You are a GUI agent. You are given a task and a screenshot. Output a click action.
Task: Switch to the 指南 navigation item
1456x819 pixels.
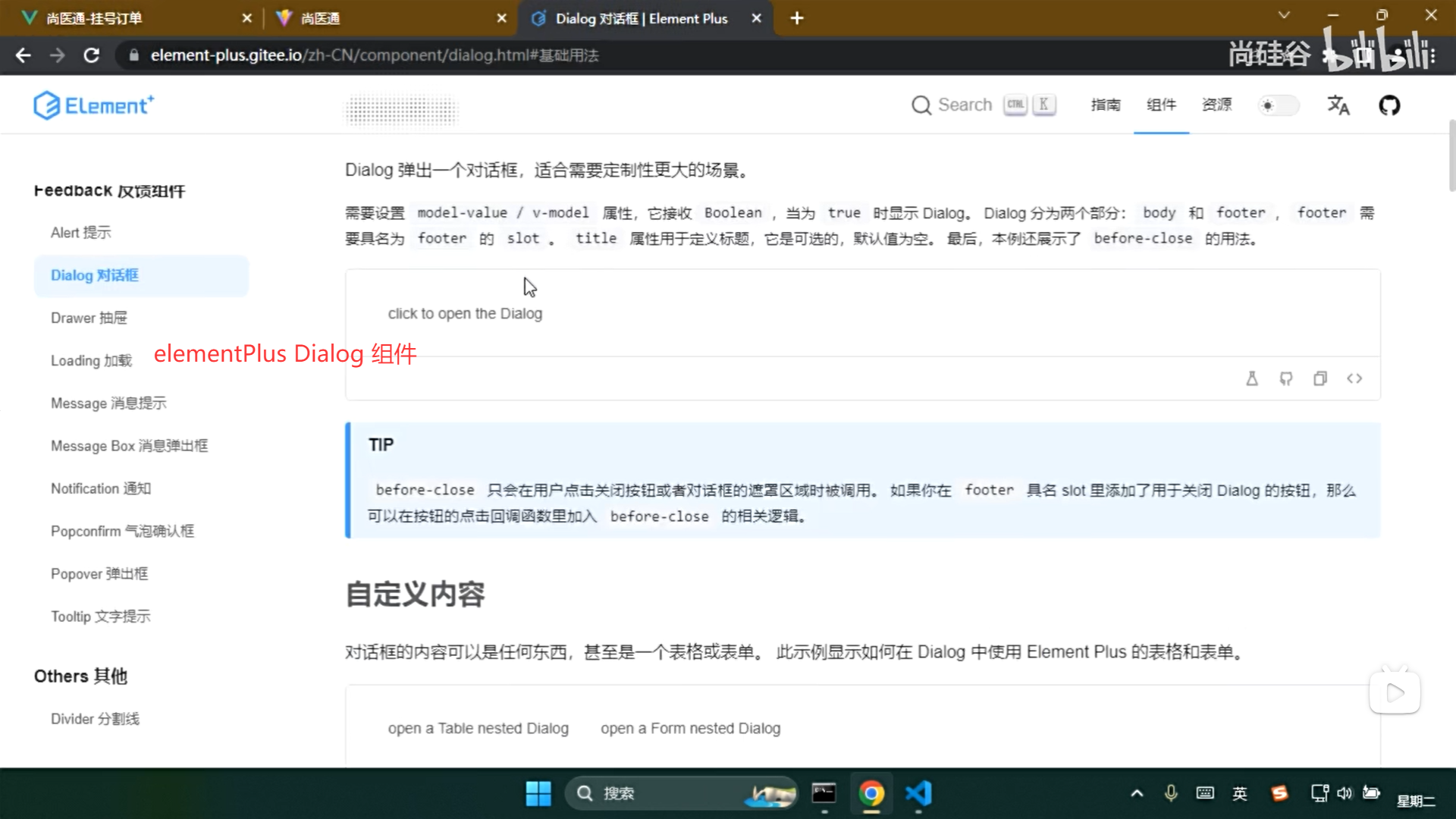(x=1106, y=105)
